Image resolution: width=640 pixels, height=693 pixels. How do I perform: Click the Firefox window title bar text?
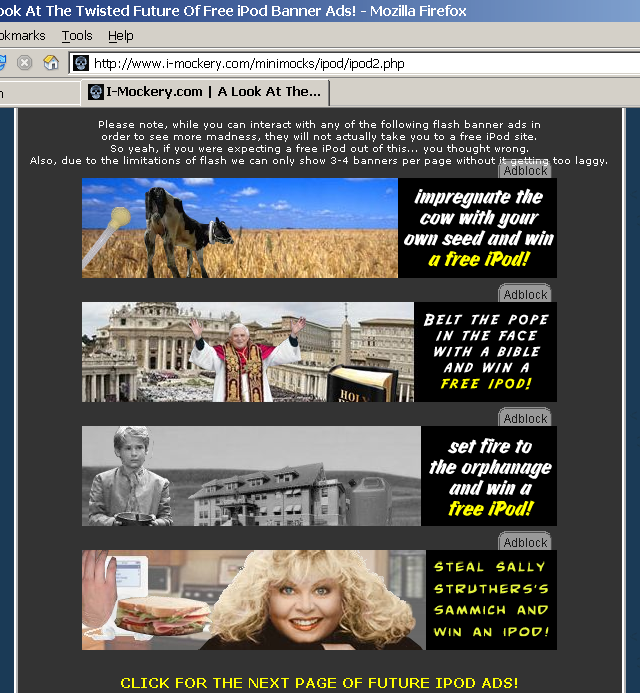[x=233, y=11]
